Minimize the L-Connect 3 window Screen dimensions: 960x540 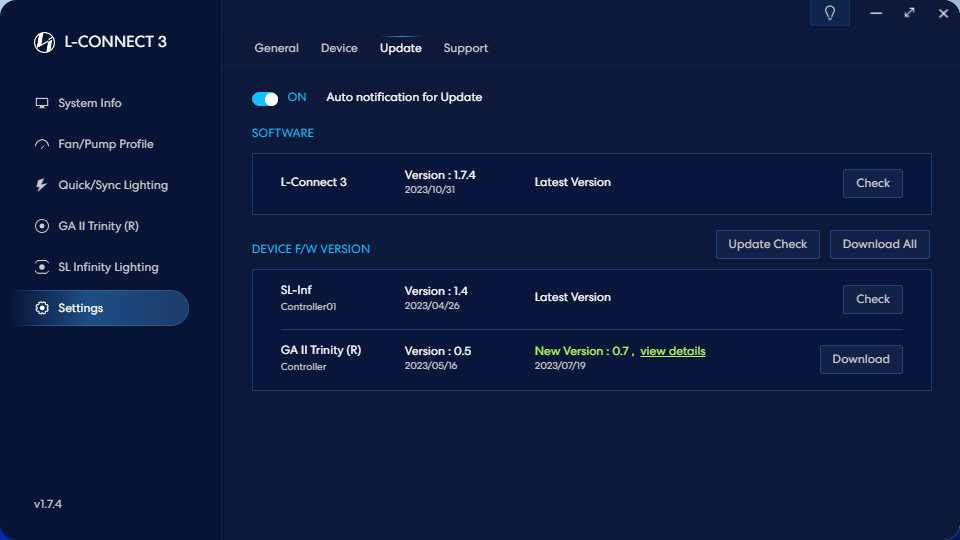point(876,13)
